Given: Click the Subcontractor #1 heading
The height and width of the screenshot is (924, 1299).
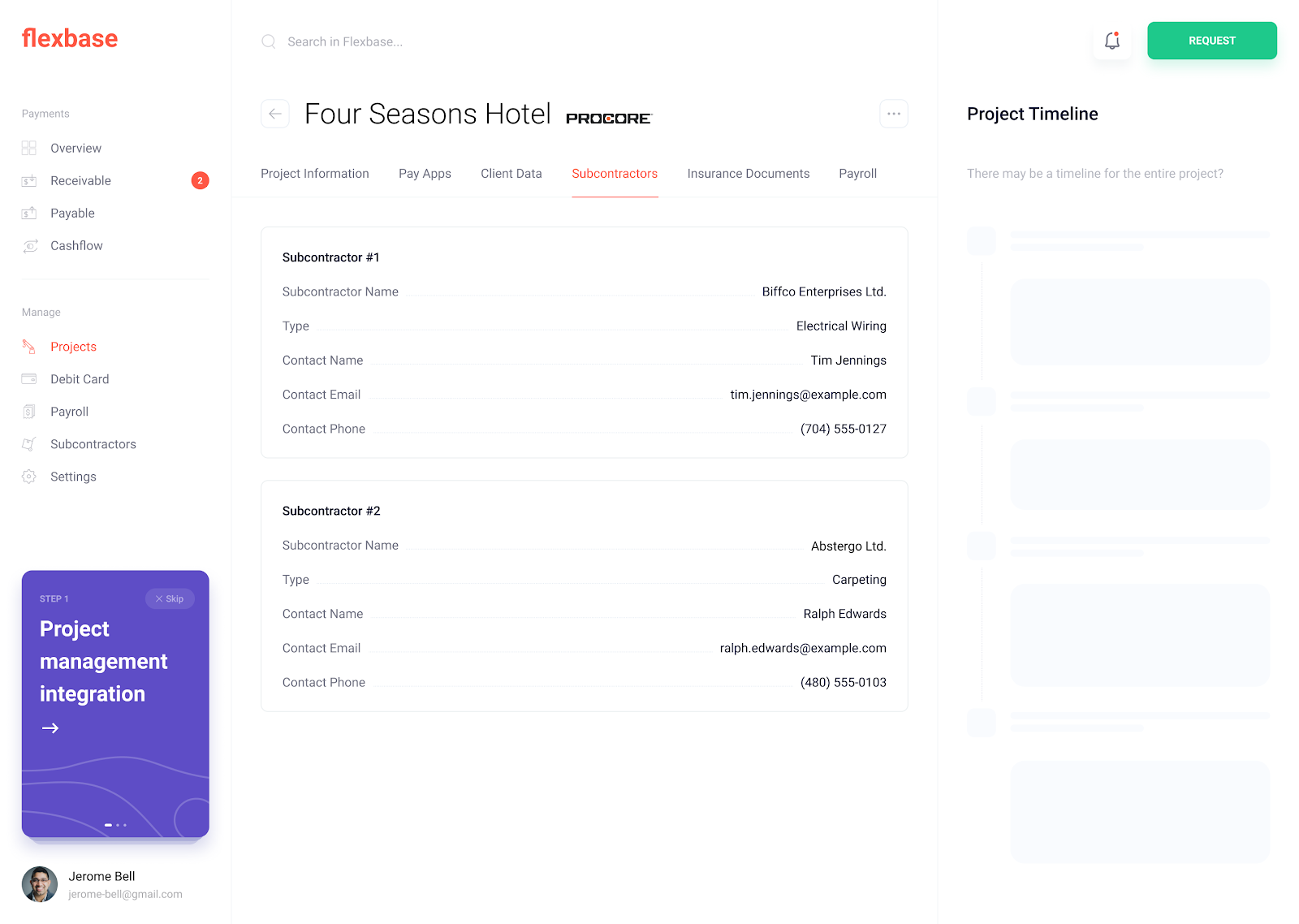Looking at the screenshot, I should click(331, 257).
